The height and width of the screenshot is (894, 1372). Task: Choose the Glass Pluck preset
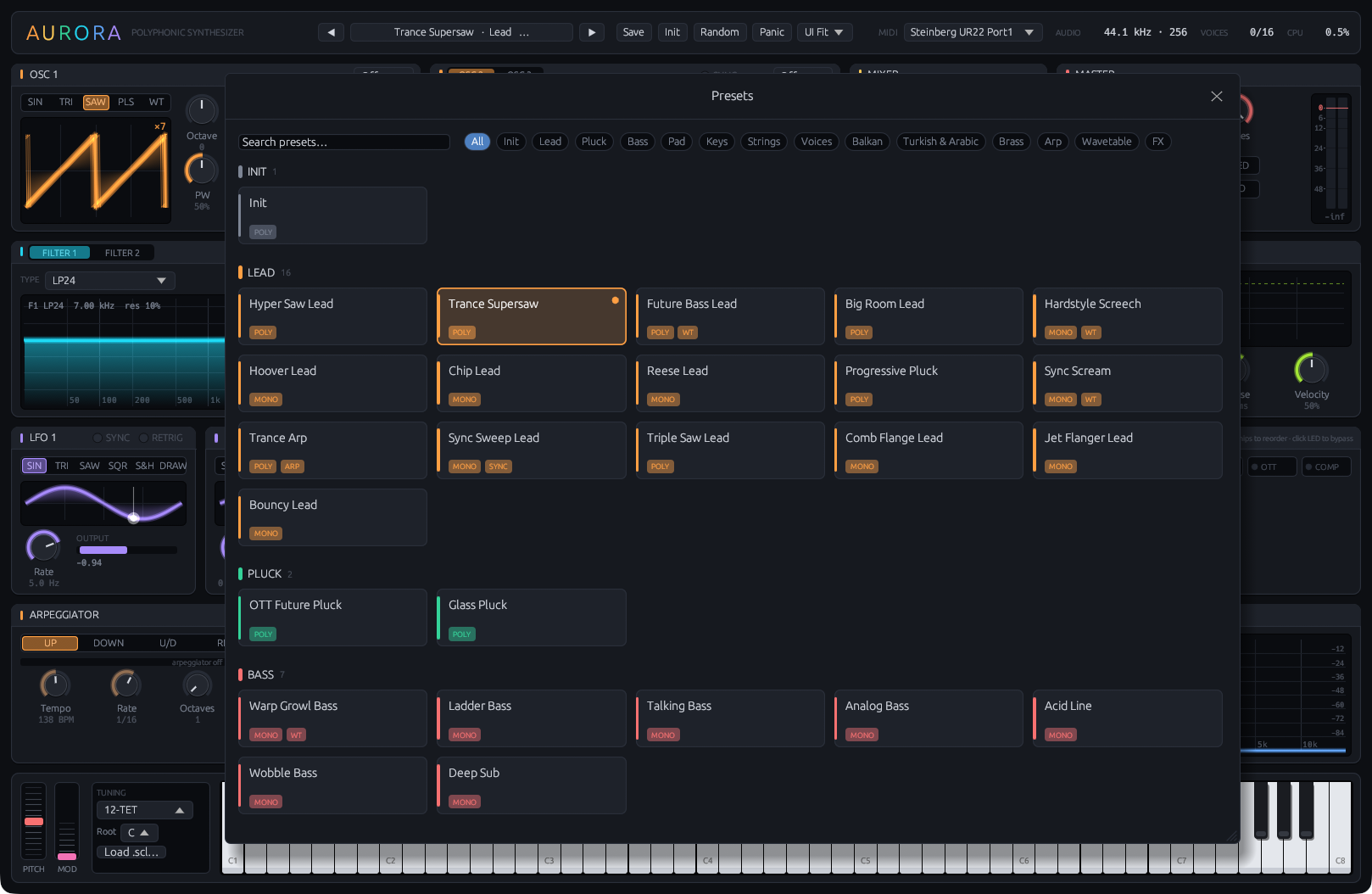531,617
